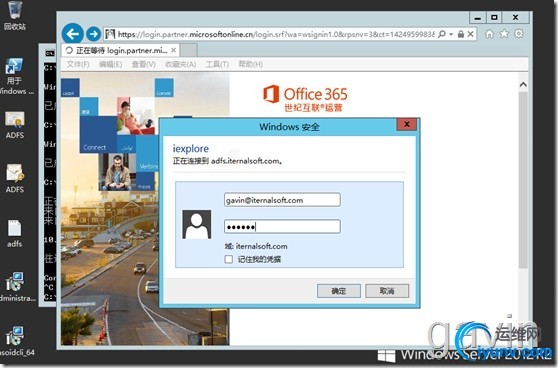
Task: Open the 文件(F) menu
Action: [78, 64]
